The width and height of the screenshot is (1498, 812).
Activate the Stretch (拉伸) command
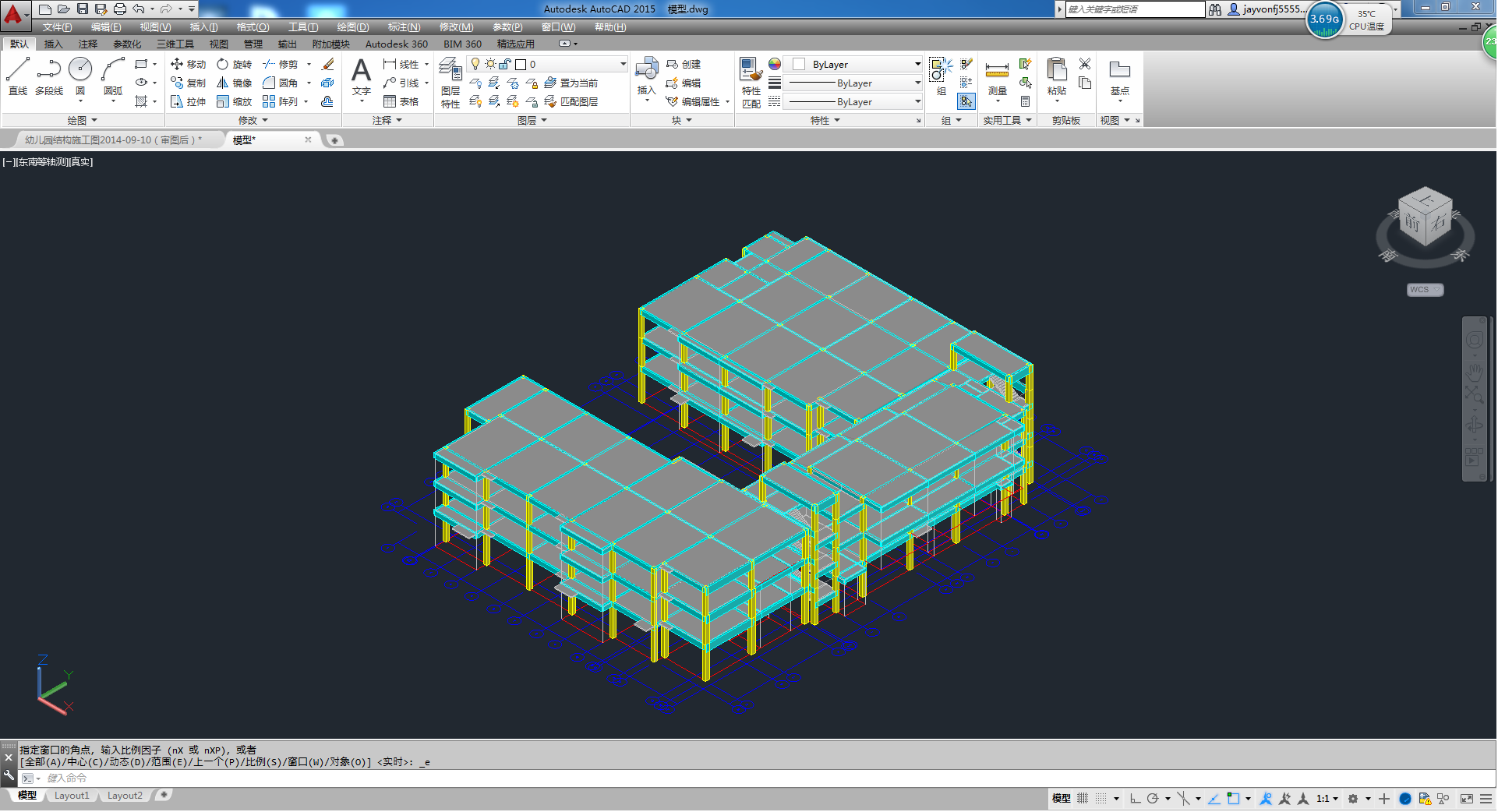coord(188,101)
